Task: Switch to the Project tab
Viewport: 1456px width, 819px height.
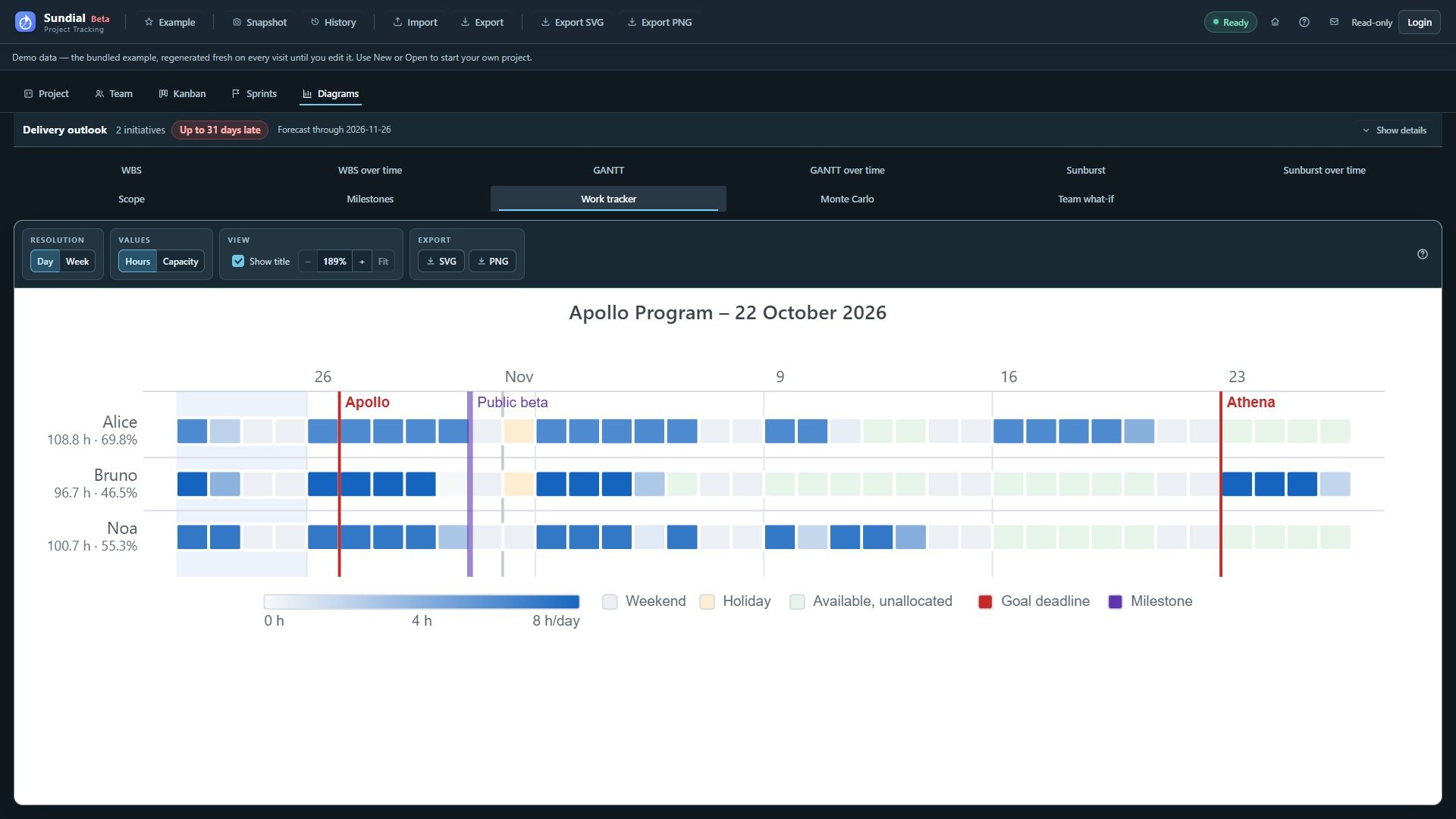Action: coord(46,93)
